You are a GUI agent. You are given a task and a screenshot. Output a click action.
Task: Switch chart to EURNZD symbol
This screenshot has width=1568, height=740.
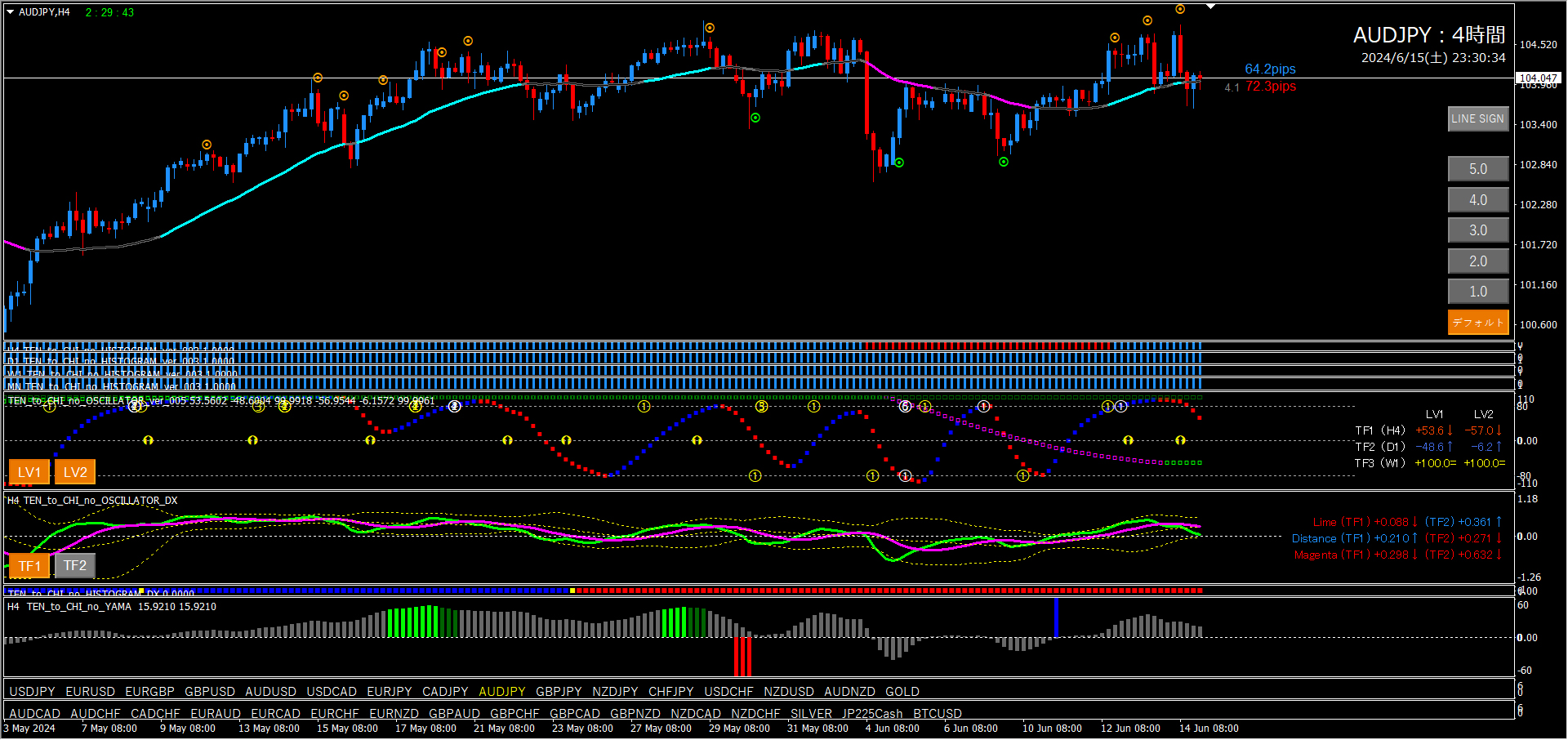click(x=394, y=714)
